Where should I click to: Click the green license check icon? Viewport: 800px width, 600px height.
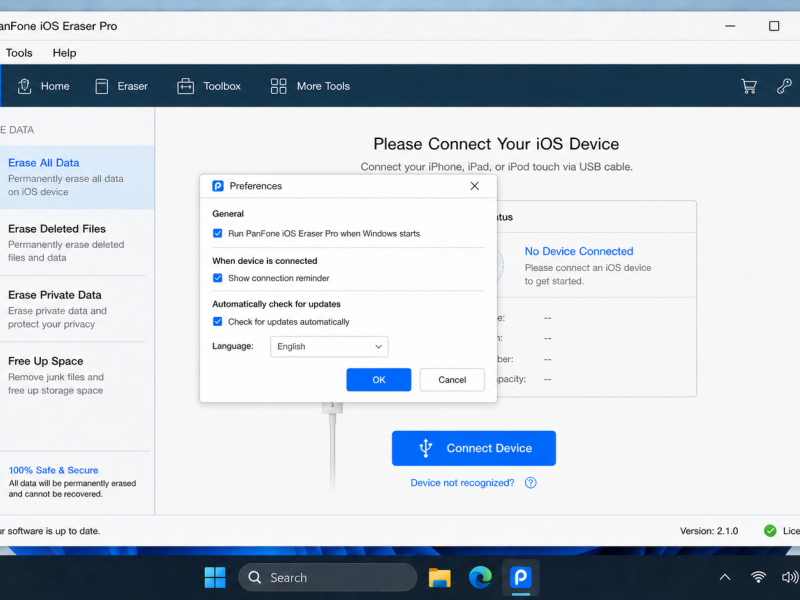tap(770, 531)
